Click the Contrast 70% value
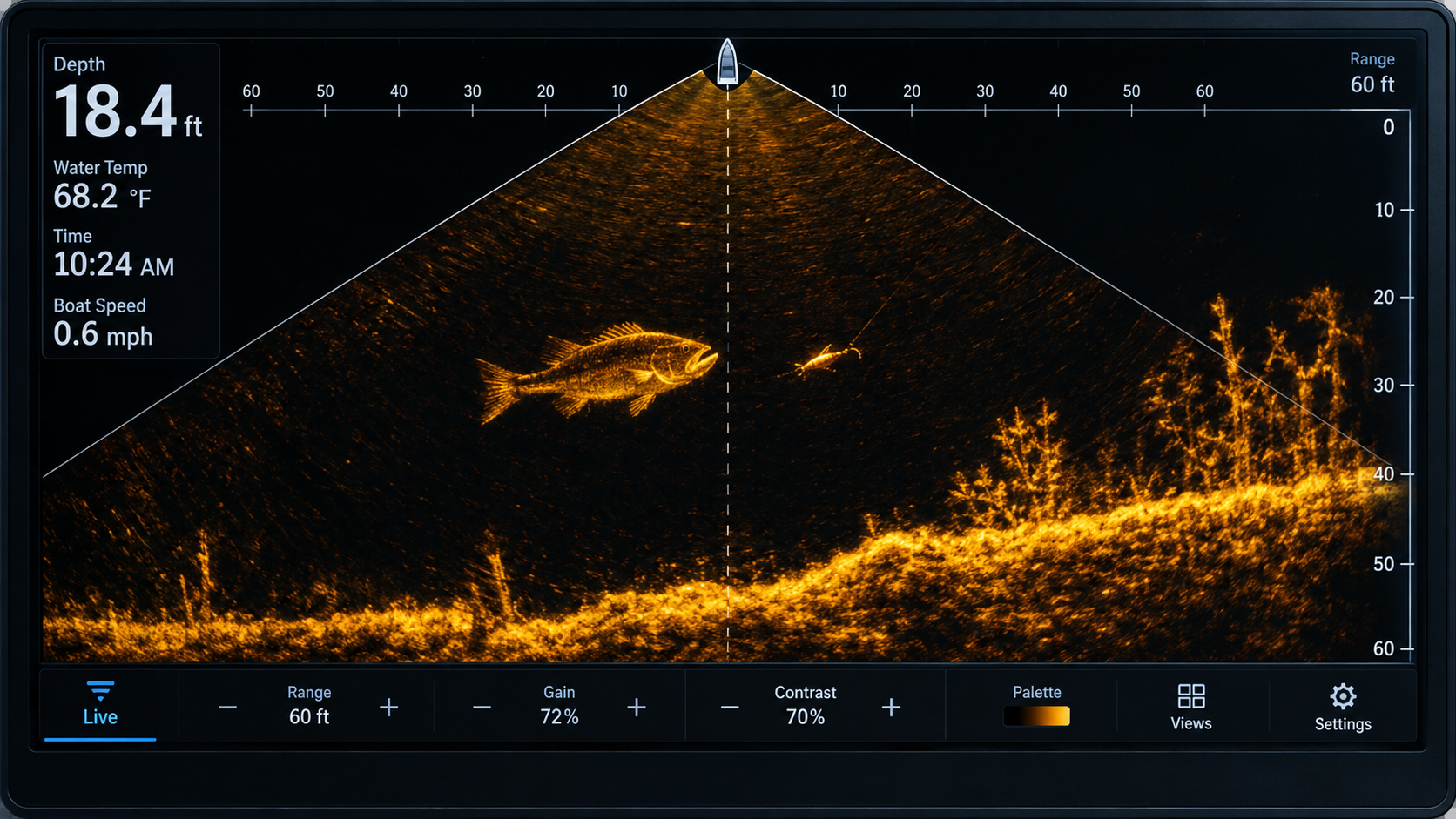 pos(805,716)
